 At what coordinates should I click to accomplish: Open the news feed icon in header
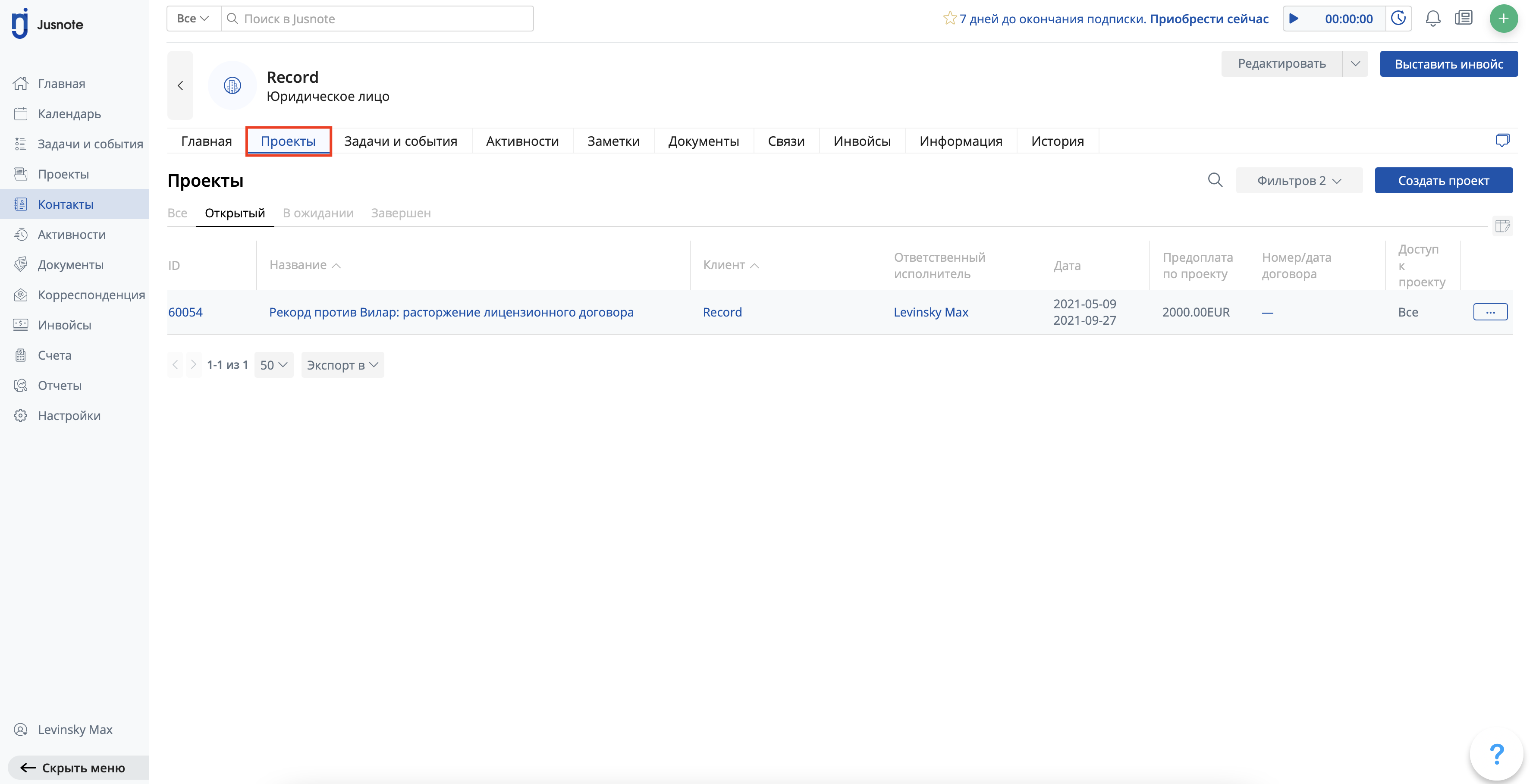1463,19
